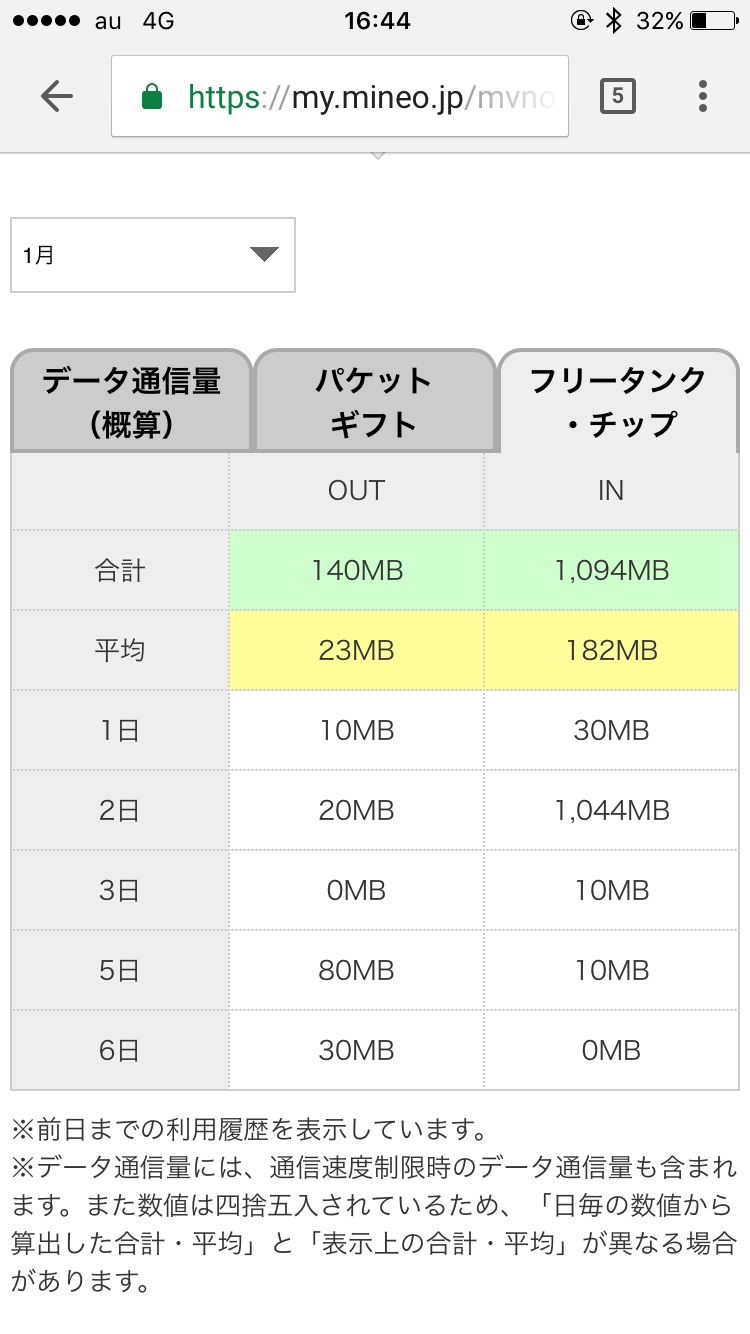This screenshot has height=1334, width=750.
Task: Tap the 合計 row header
Action: (x=120, y=571)
